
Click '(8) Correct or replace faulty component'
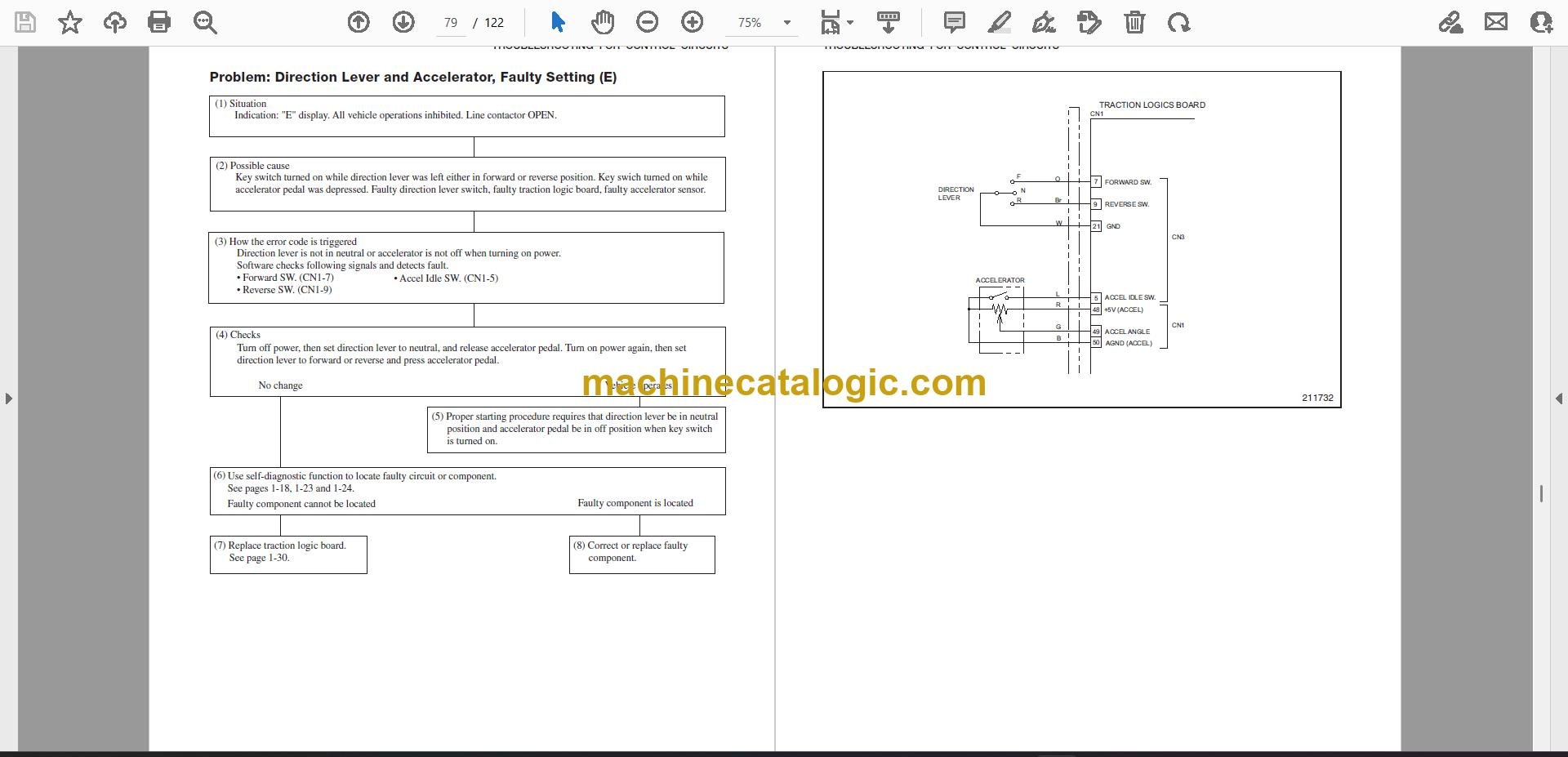pyautogui.click(x=642, y=554)
